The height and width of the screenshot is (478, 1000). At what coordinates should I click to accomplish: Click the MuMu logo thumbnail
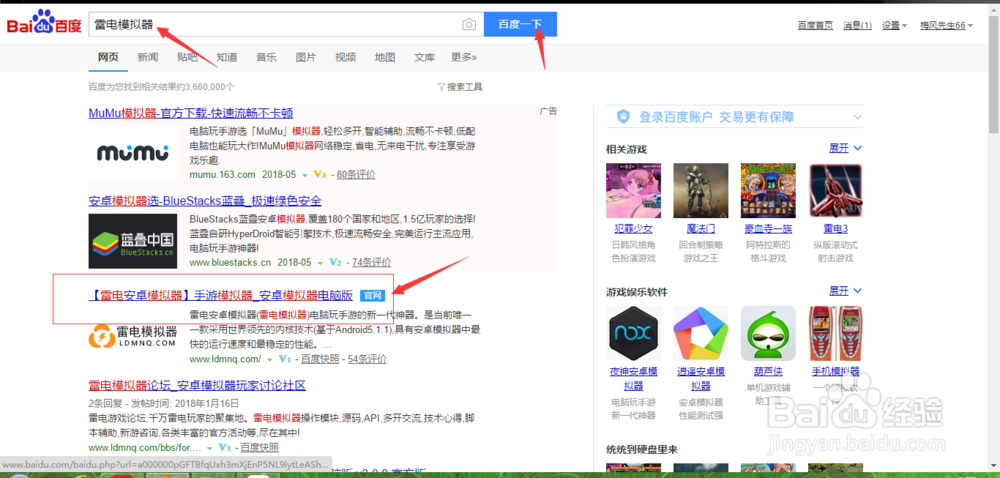(133, 153)
